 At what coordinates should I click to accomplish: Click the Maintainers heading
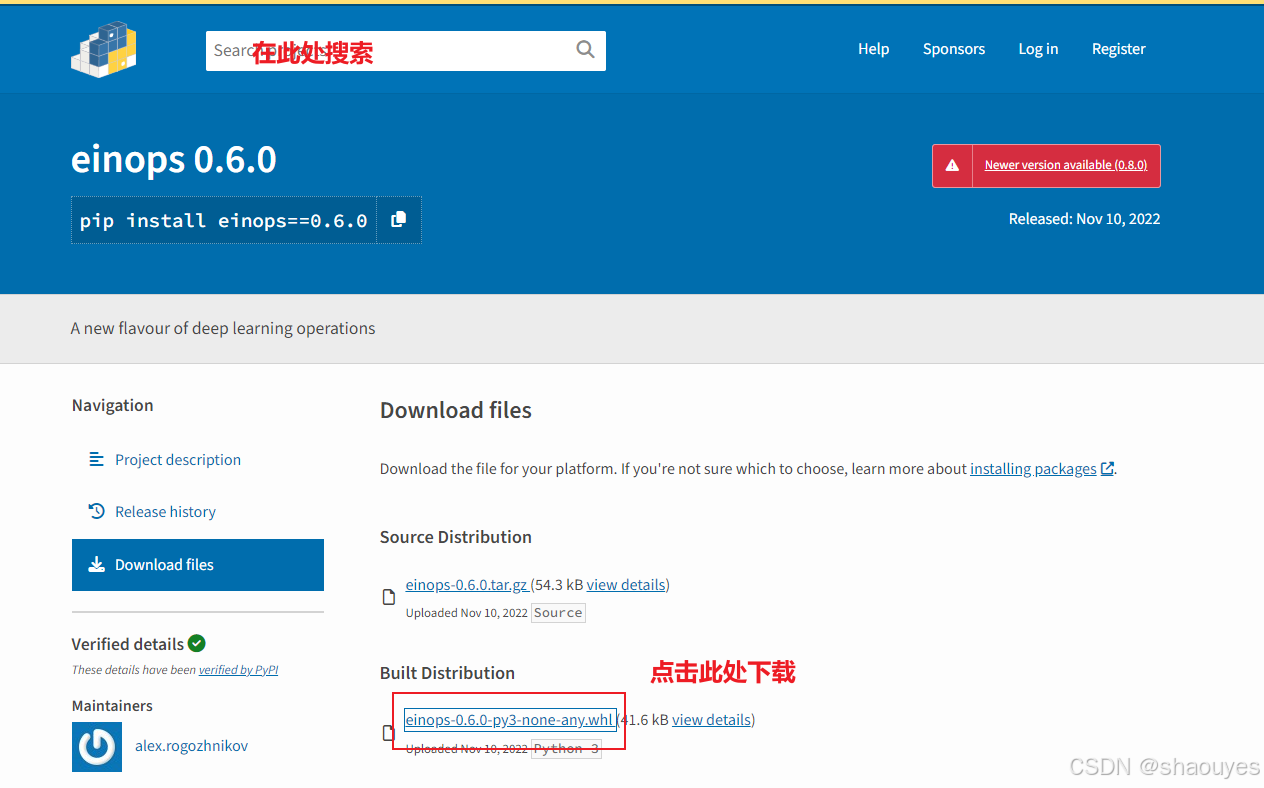(x=112, y=706)
